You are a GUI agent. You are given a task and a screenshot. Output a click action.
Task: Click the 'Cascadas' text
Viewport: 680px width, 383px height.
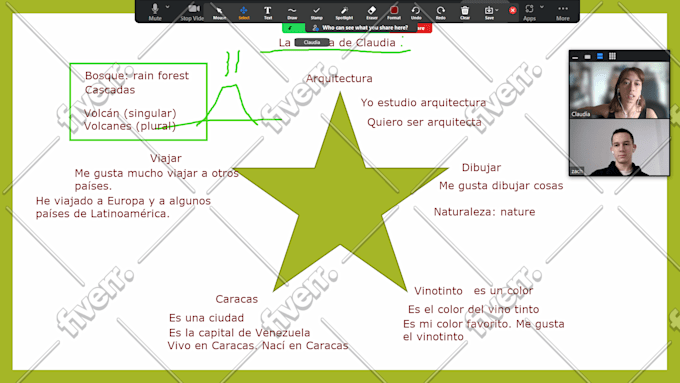(110, 90)
